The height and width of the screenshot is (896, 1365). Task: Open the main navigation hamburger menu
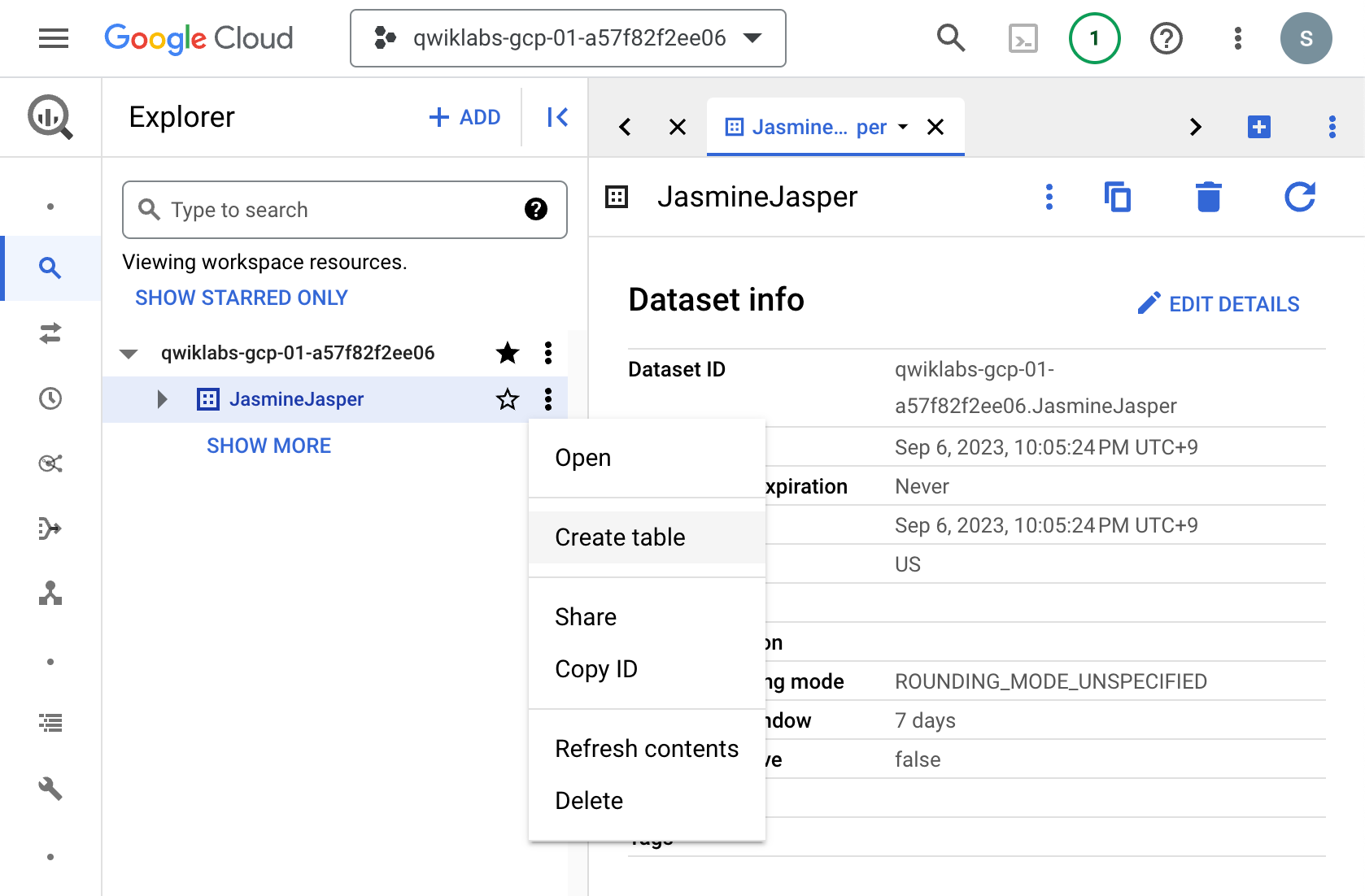54,38
